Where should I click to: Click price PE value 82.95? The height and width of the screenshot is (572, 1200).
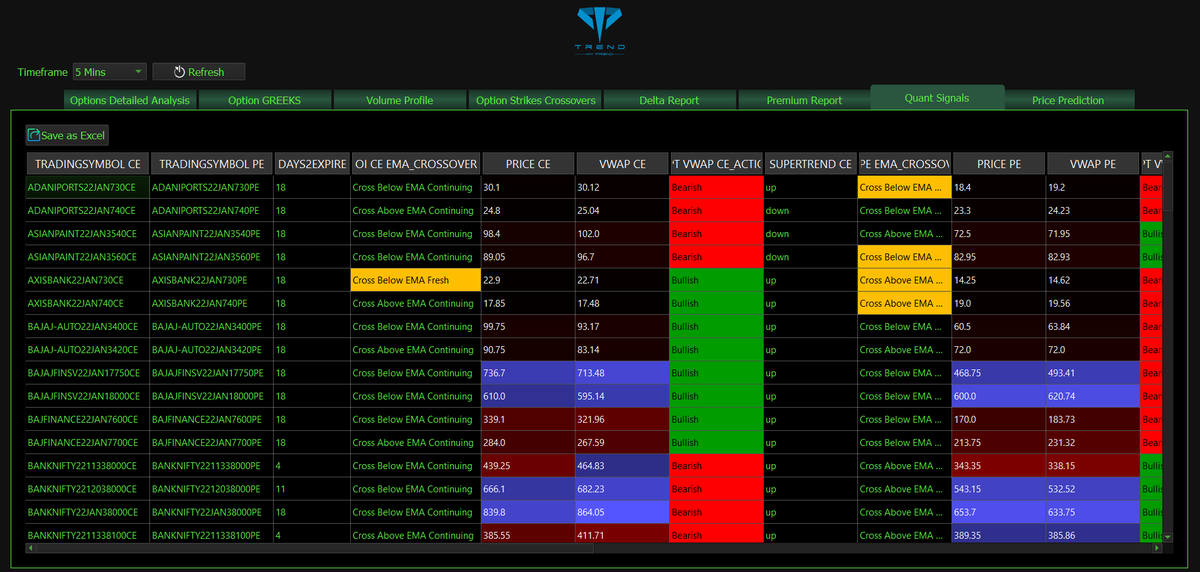[x=998, y=257]
